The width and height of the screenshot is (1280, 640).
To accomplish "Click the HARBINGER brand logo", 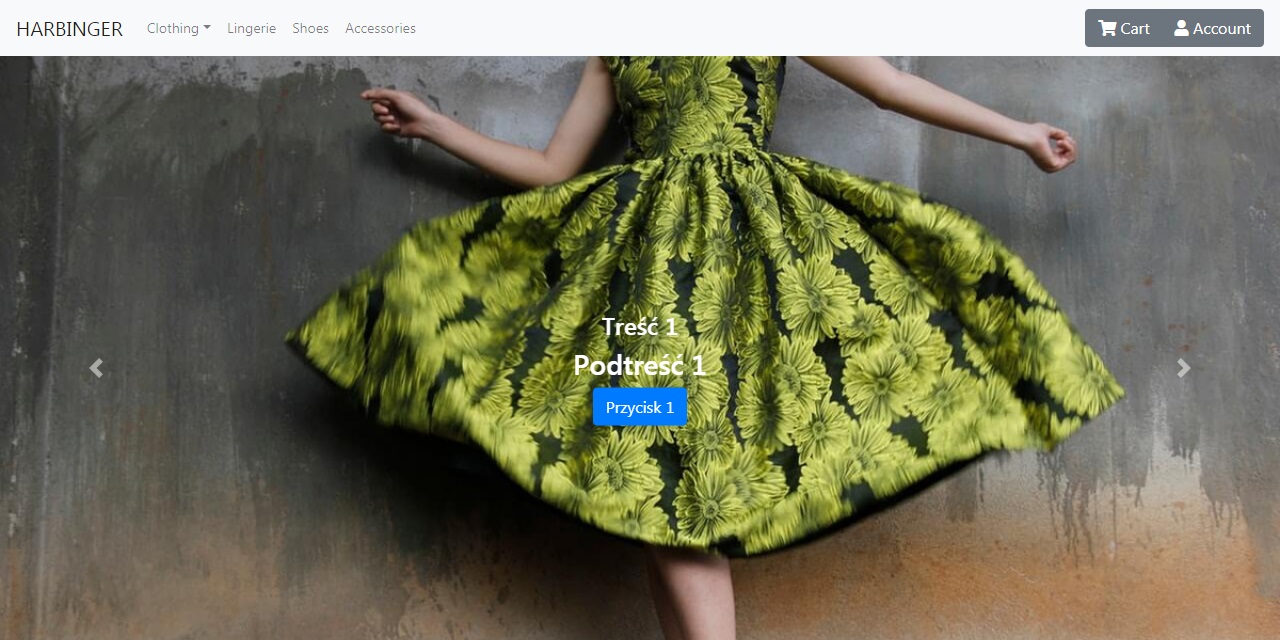I will pos(69,29).
